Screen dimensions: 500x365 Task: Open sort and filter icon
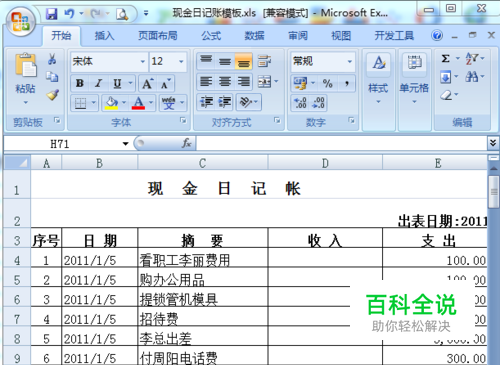click(472, 59)
